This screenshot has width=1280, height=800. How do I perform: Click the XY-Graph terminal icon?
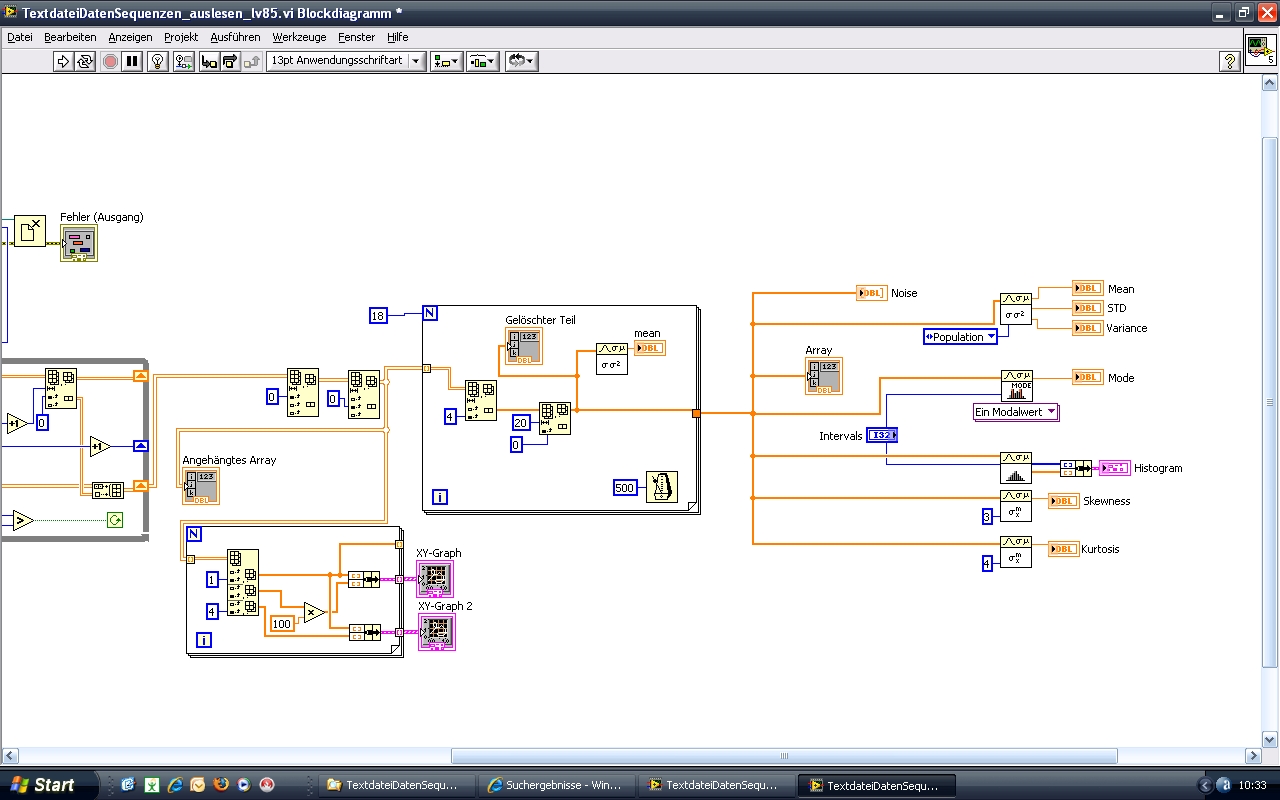435,579
